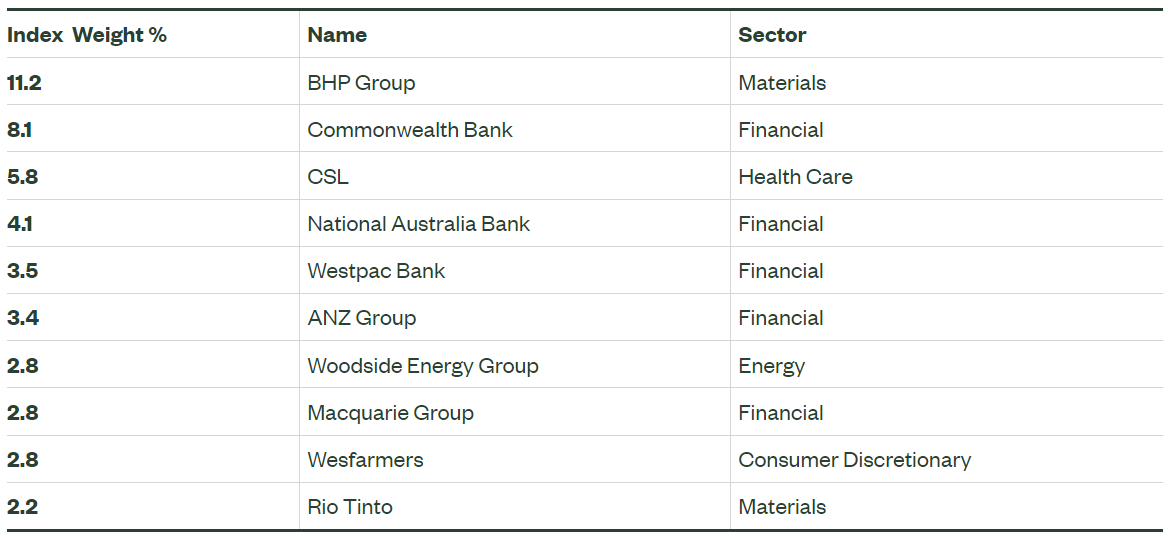Click the CSL name cell
This screenshot has height=537, width=1171.
[x=328, y=177]
